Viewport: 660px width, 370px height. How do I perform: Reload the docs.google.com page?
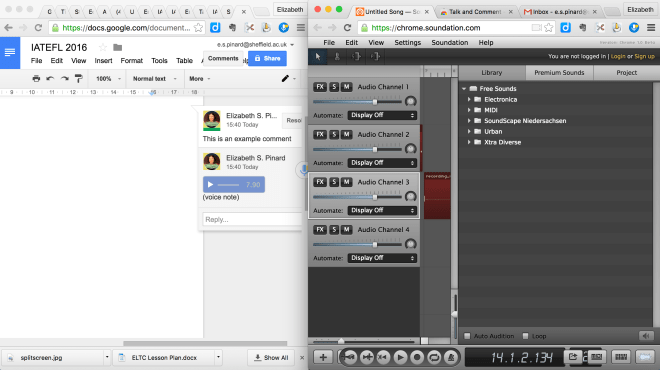coord(38,28)
